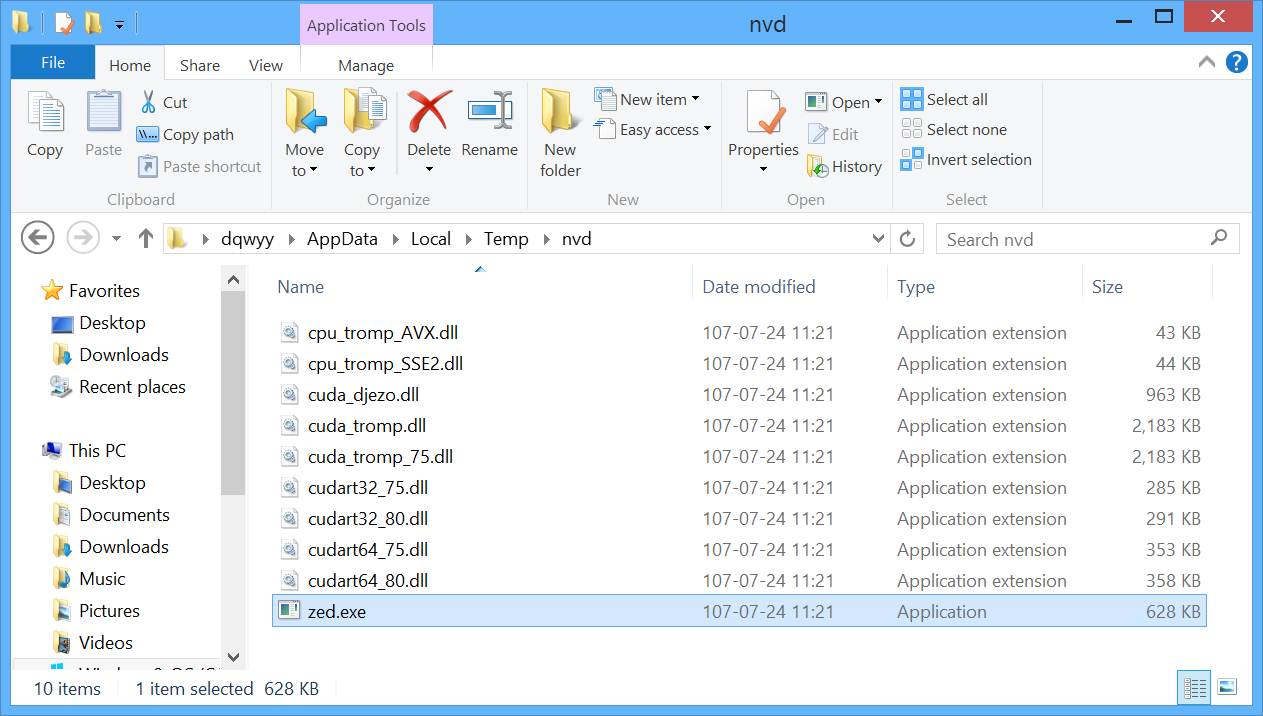
Task: Navigate to Local in address bar
Action: [431, 239]
